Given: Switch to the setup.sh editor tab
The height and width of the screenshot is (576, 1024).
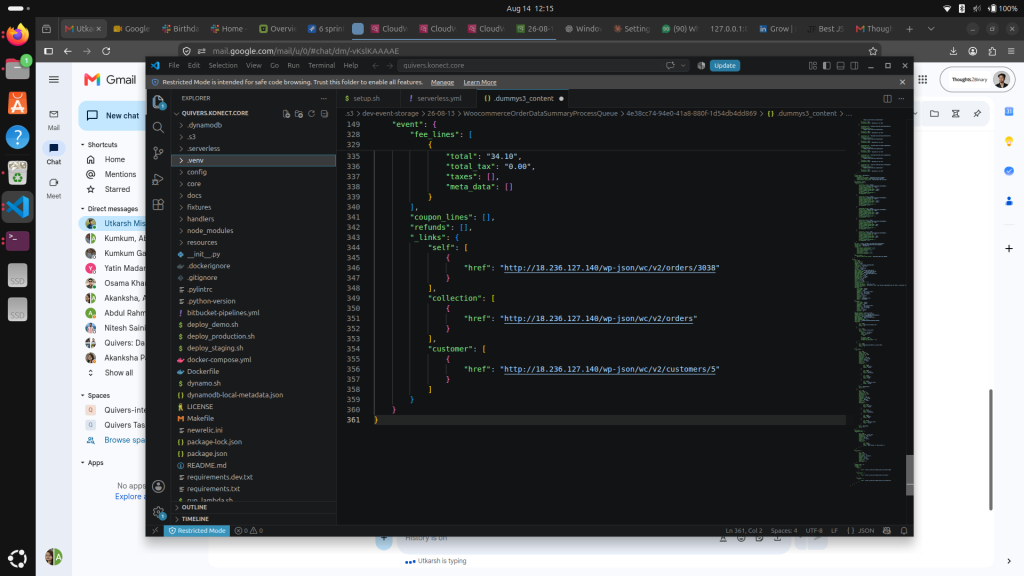Looking at the screenshot, I should pyautogui.click(x=366, y=99).
